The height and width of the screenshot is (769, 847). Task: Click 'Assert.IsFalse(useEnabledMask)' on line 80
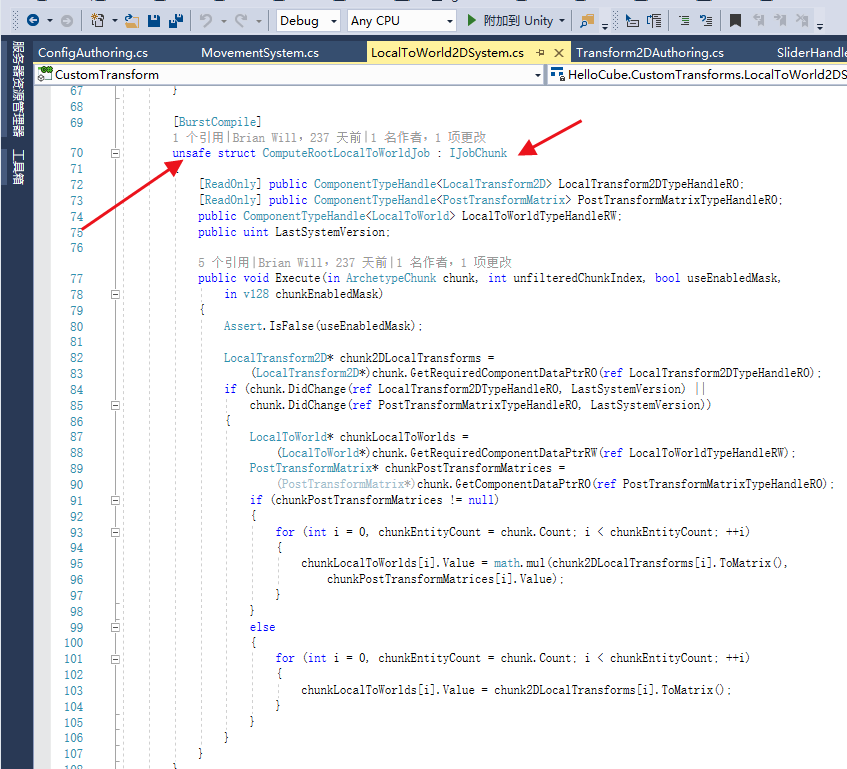coord(320,326)
